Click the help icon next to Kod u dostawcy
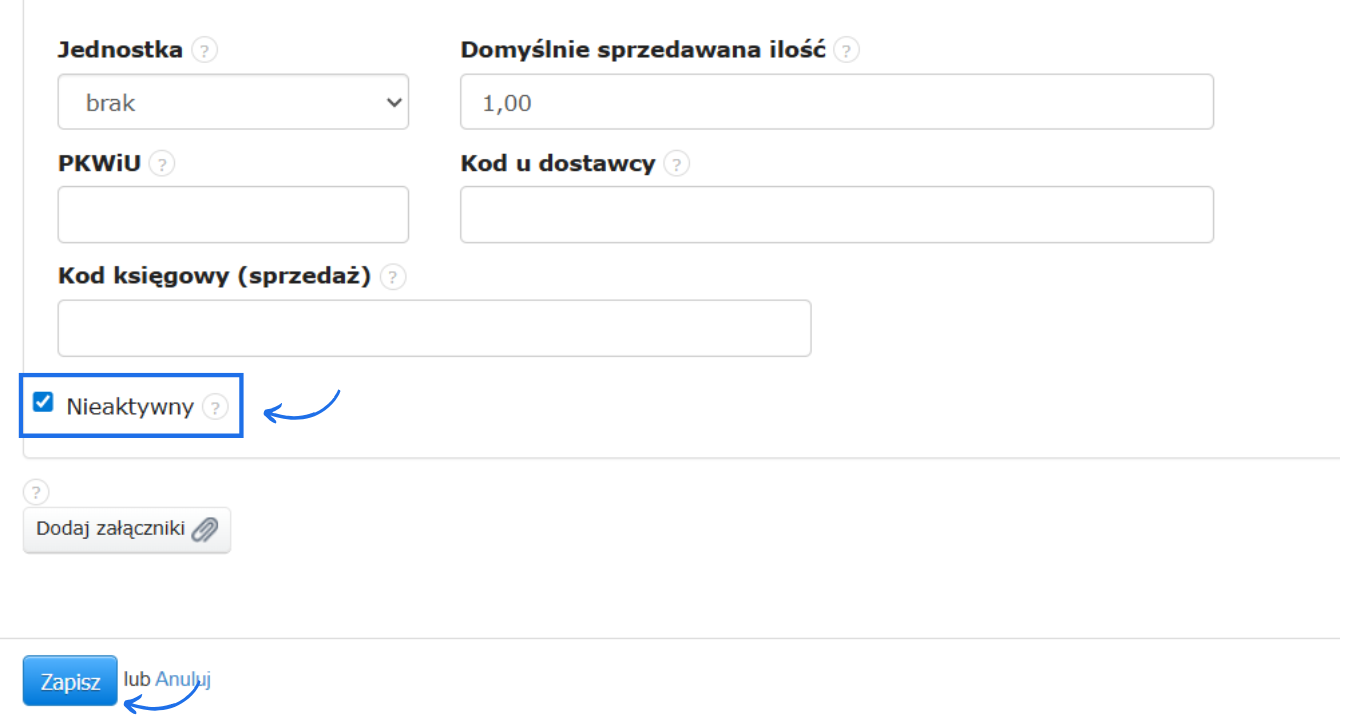Image resolution: width=1345 pixels, height=715 pixels. (677, 163)
